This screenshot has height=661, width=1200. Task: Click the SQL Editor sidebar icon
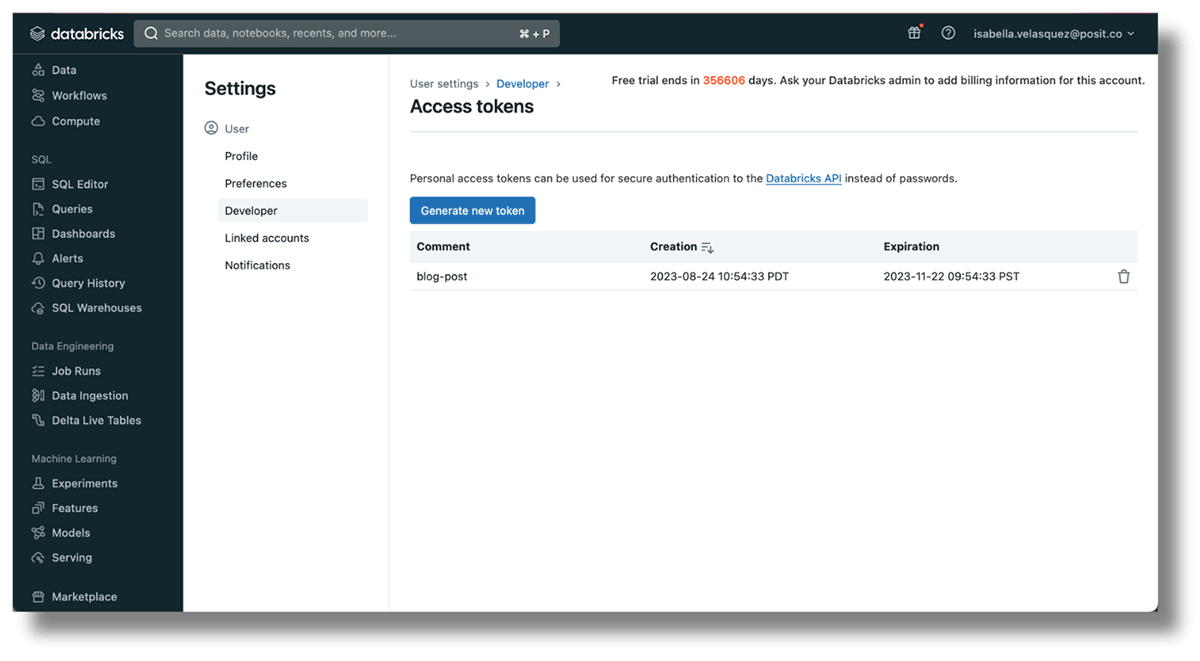[x=38, y=184]
